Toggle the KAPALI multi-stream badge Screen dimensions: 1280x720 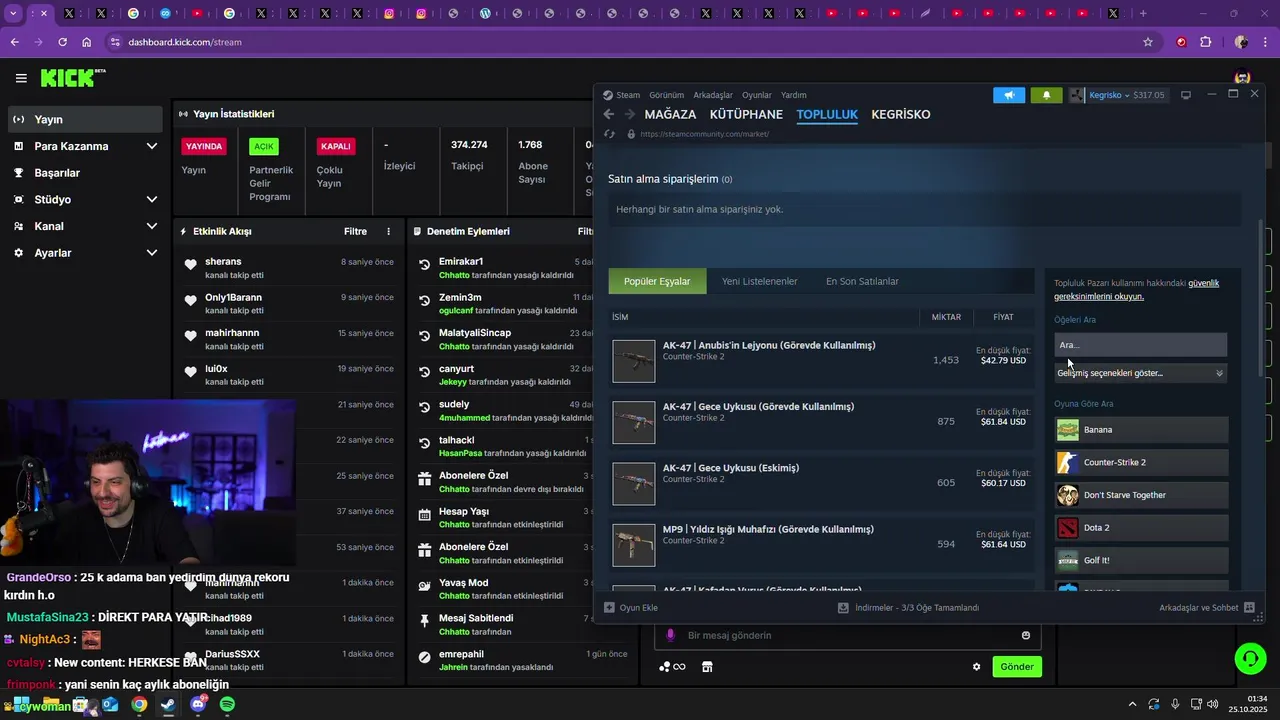(x=335, y=146)
